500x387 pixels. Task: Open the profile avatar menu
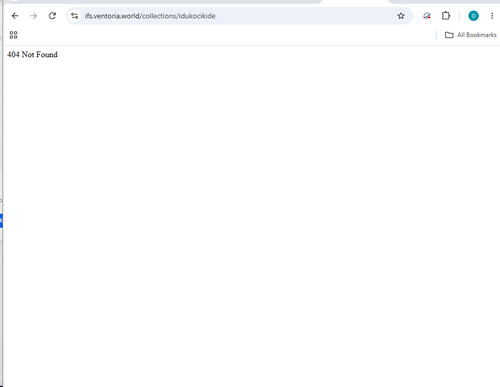click(473, 16)
